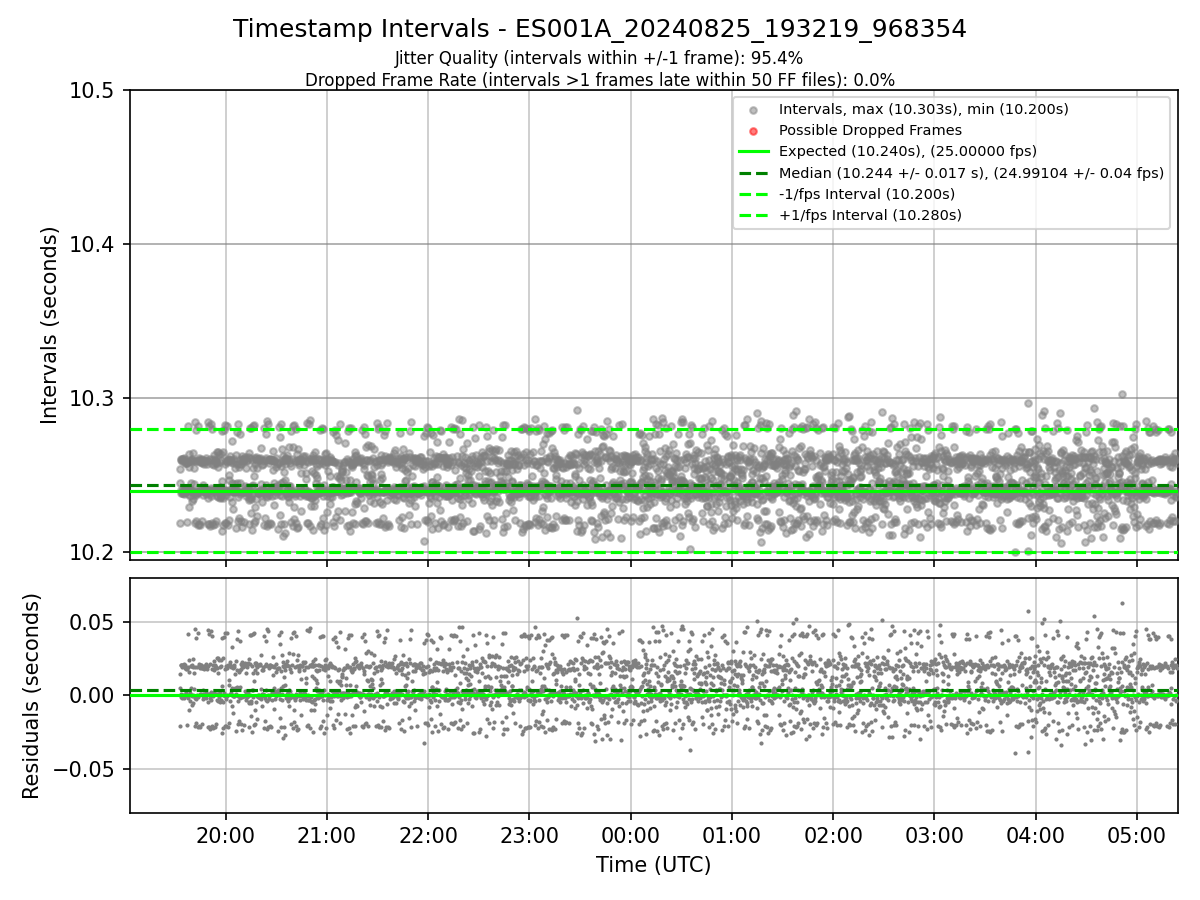
Task: Click the Intervals (seconds) y-axis label
Action: click(x=50, y=325)
